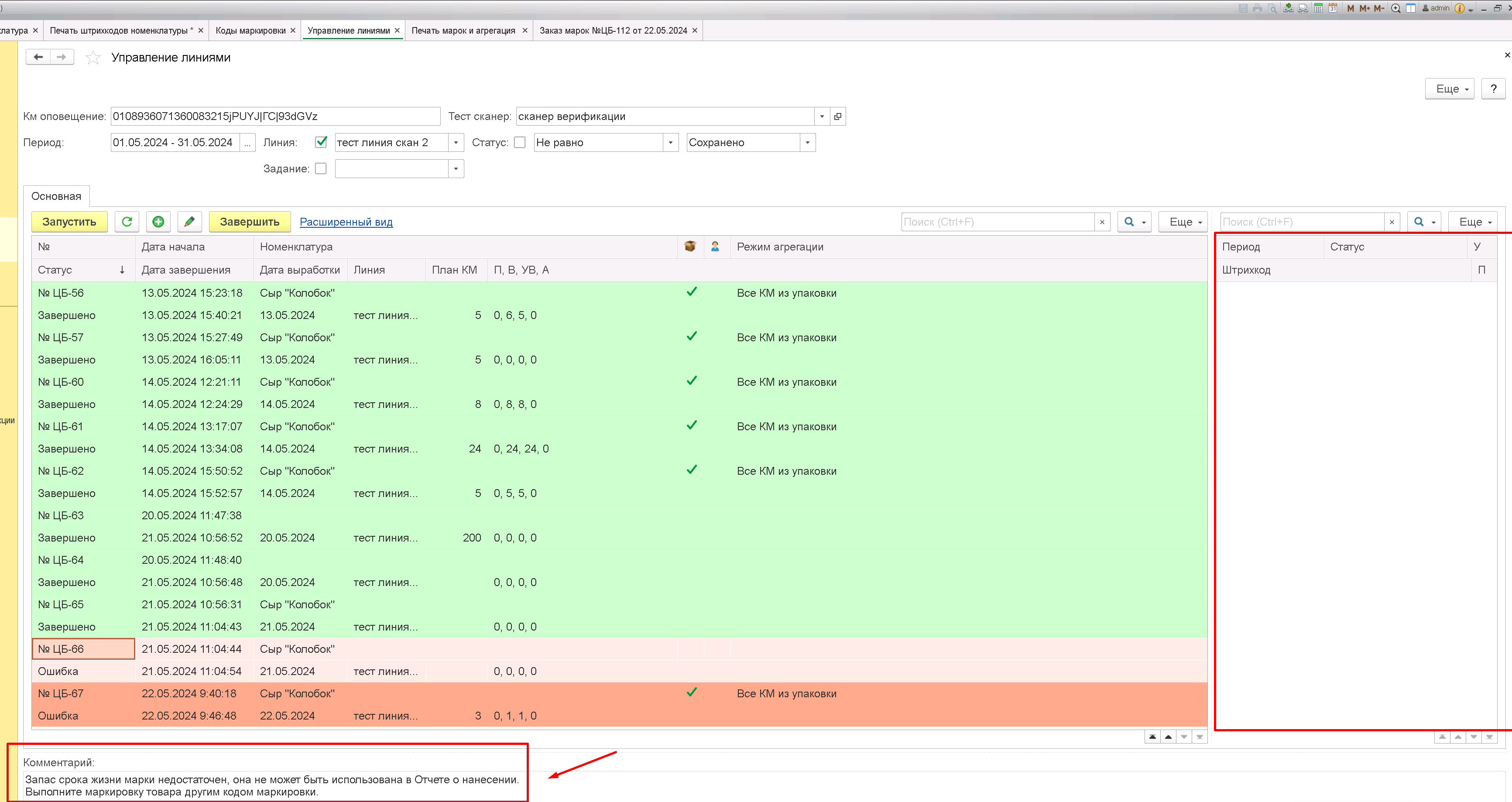This screenshot has width=1512, height=802.
Task: Open the test scanner record with open icon
Action: coord(837,116)
